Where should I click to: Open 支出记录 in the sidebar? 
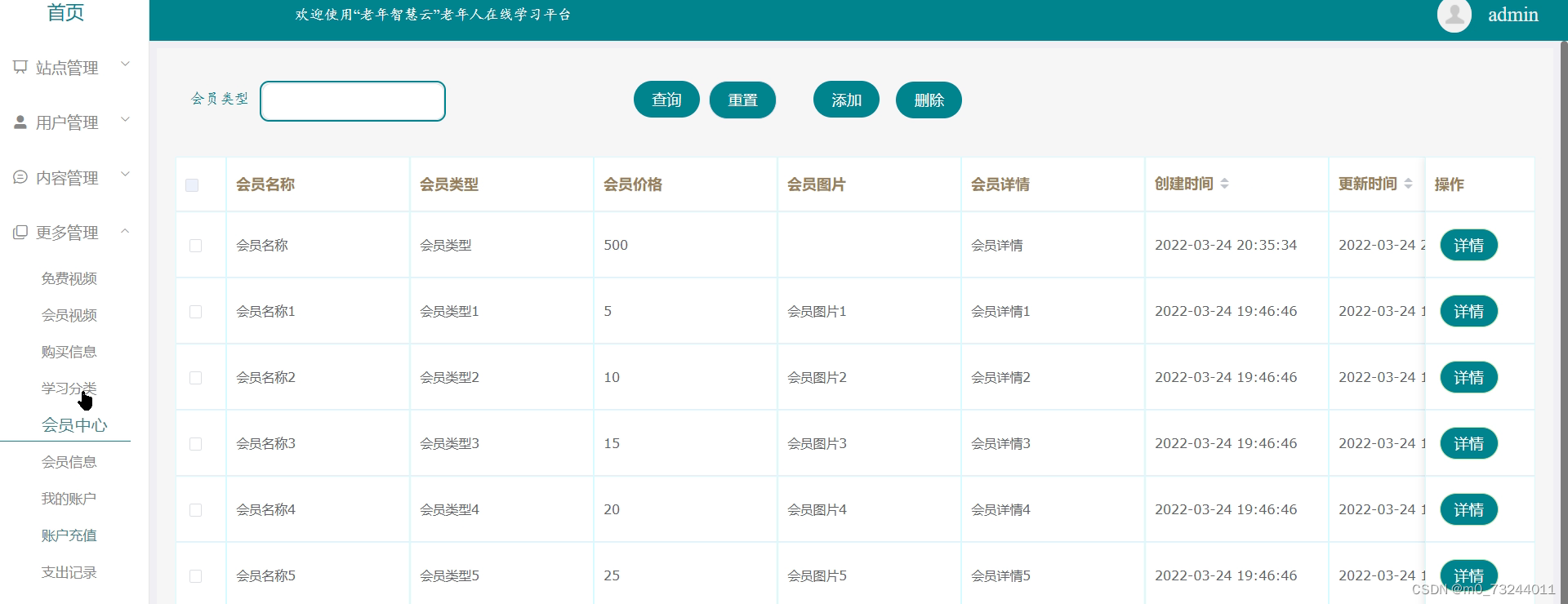pos(69,572)
